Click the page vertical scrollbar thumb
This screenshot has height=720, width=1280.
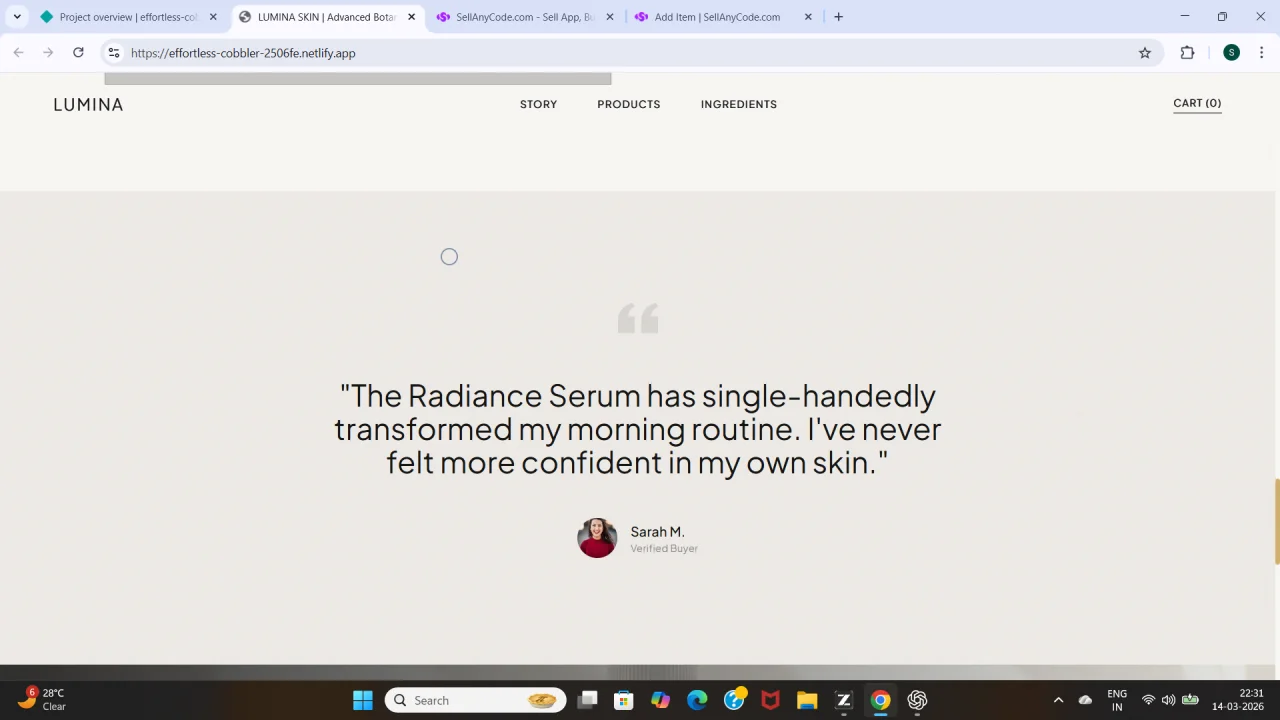1276,522
